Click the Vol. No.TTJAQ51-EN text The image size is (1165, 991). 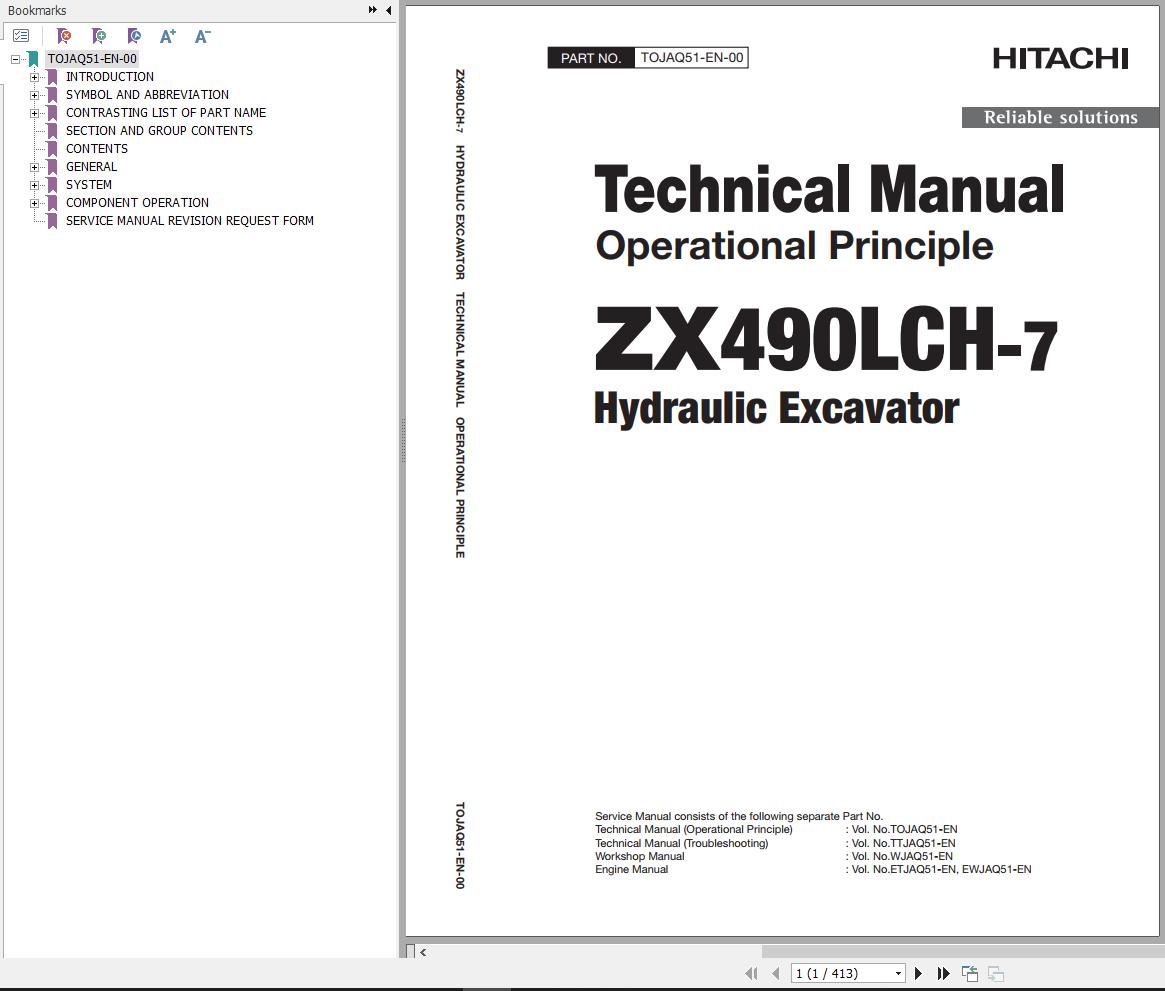(903, 843)
